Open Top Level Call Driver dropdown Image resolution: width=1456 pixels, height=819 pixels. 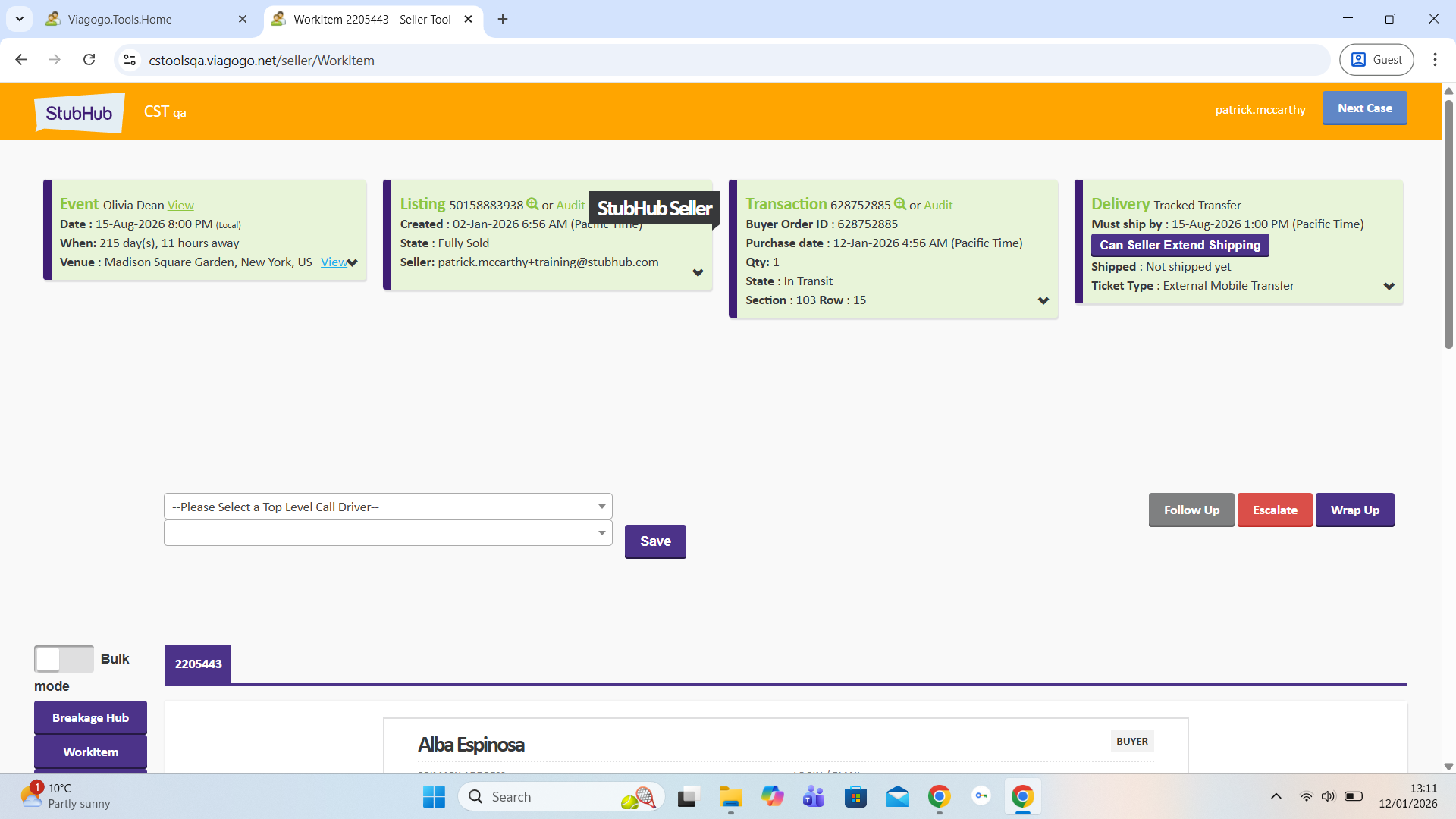click(388, 507)
